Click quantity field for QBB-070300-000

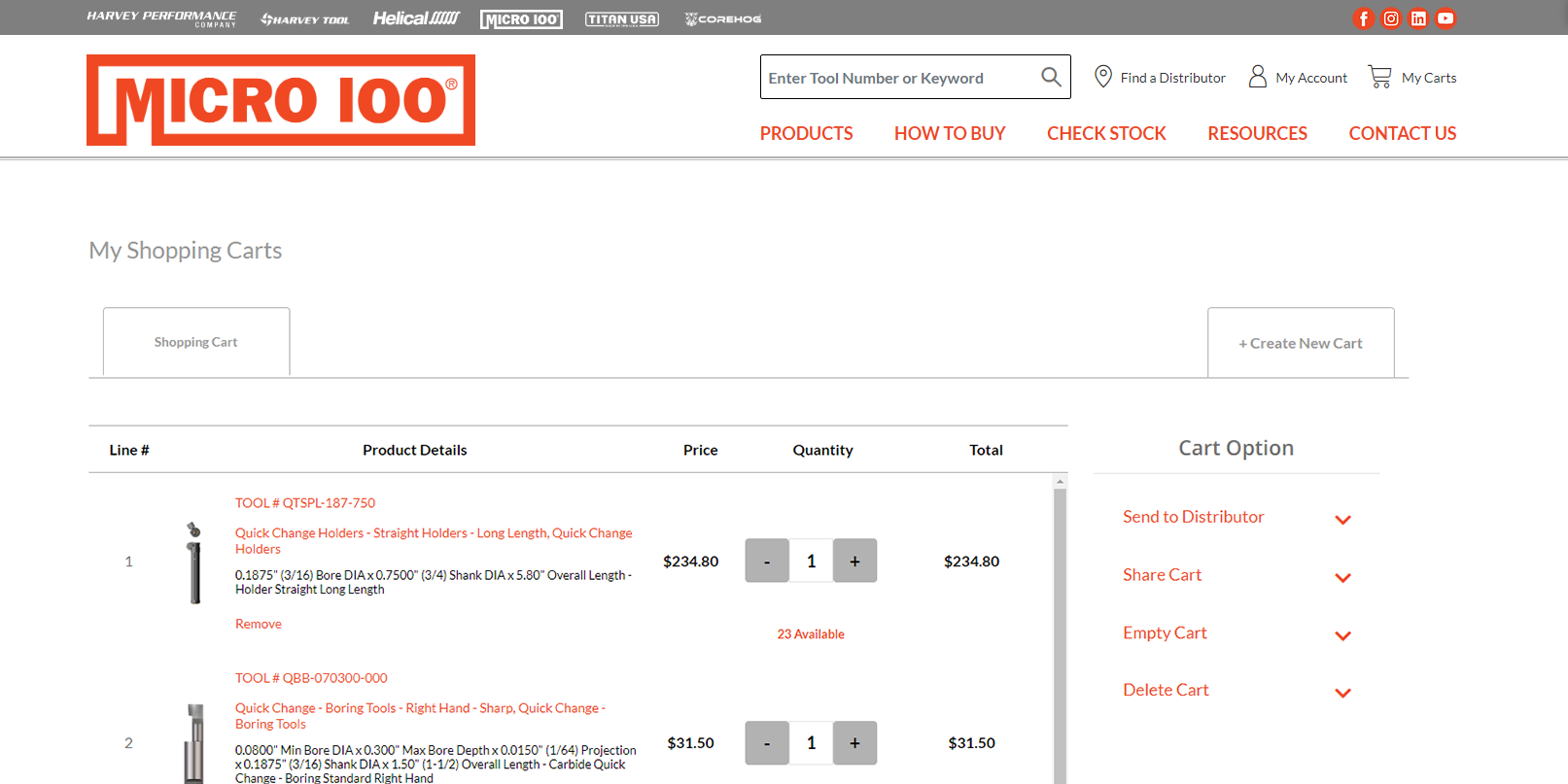click(x=812, y=743)
